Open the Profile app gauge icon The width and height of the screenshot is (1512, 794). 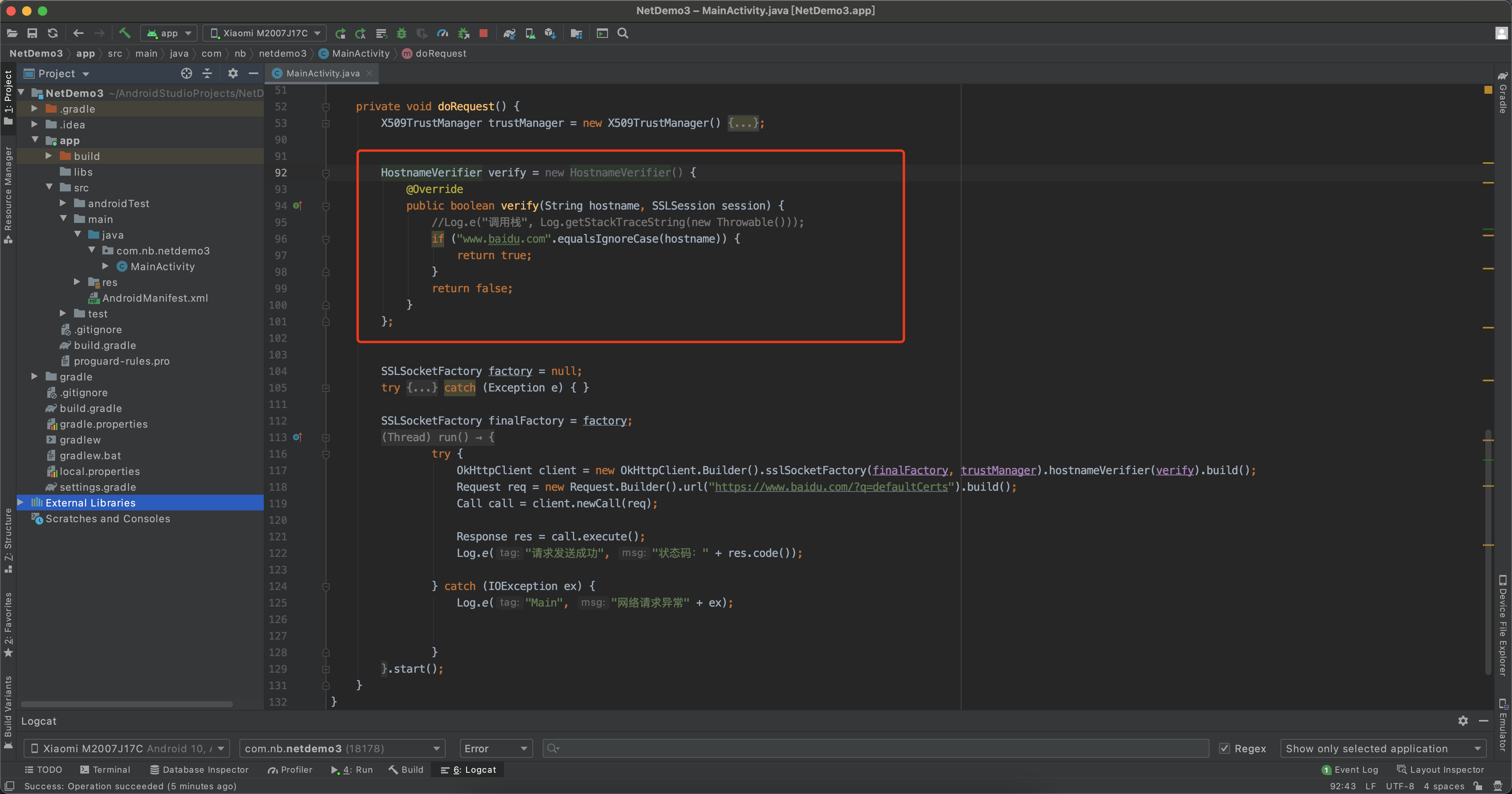[443, 33]
